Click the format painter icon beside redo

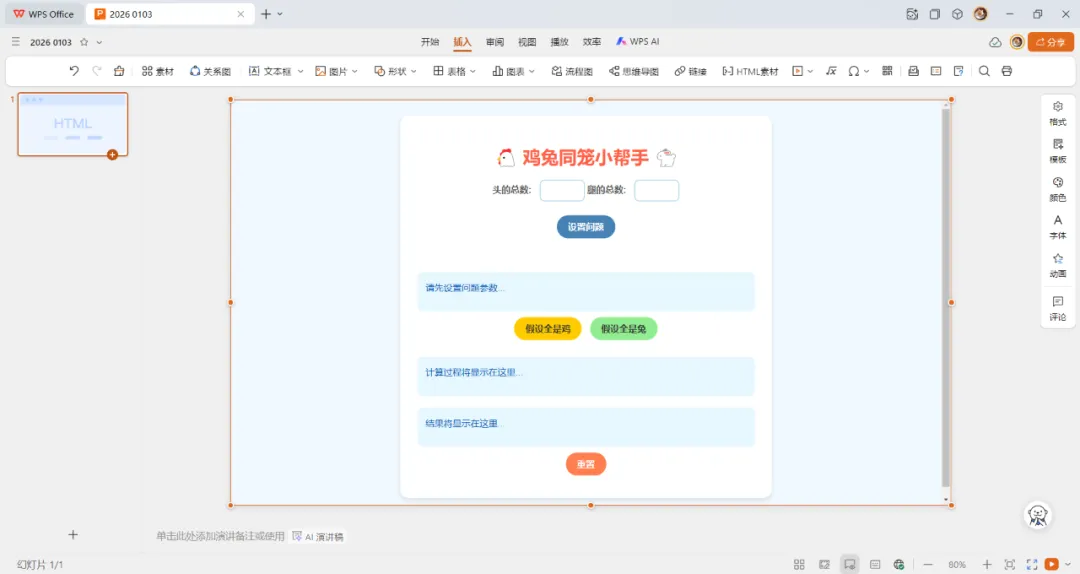coord(119,71)
